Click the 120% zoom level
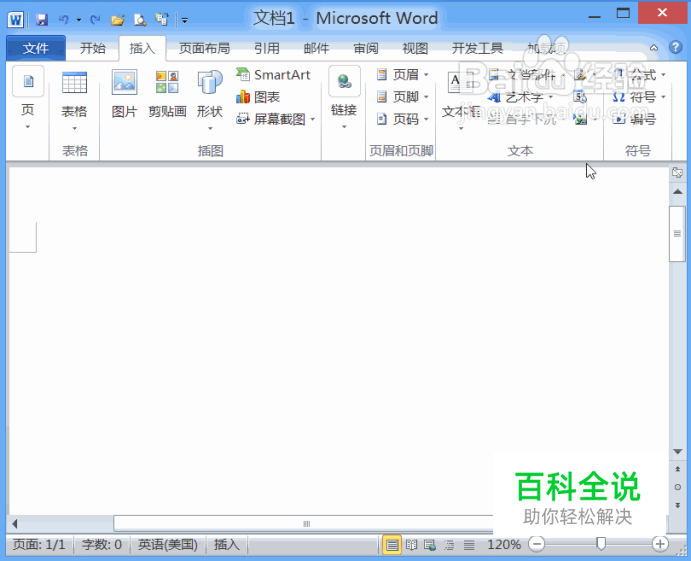The width and height of the screenshot is (691, 561). pyautogui.click(x=504, y=545)
